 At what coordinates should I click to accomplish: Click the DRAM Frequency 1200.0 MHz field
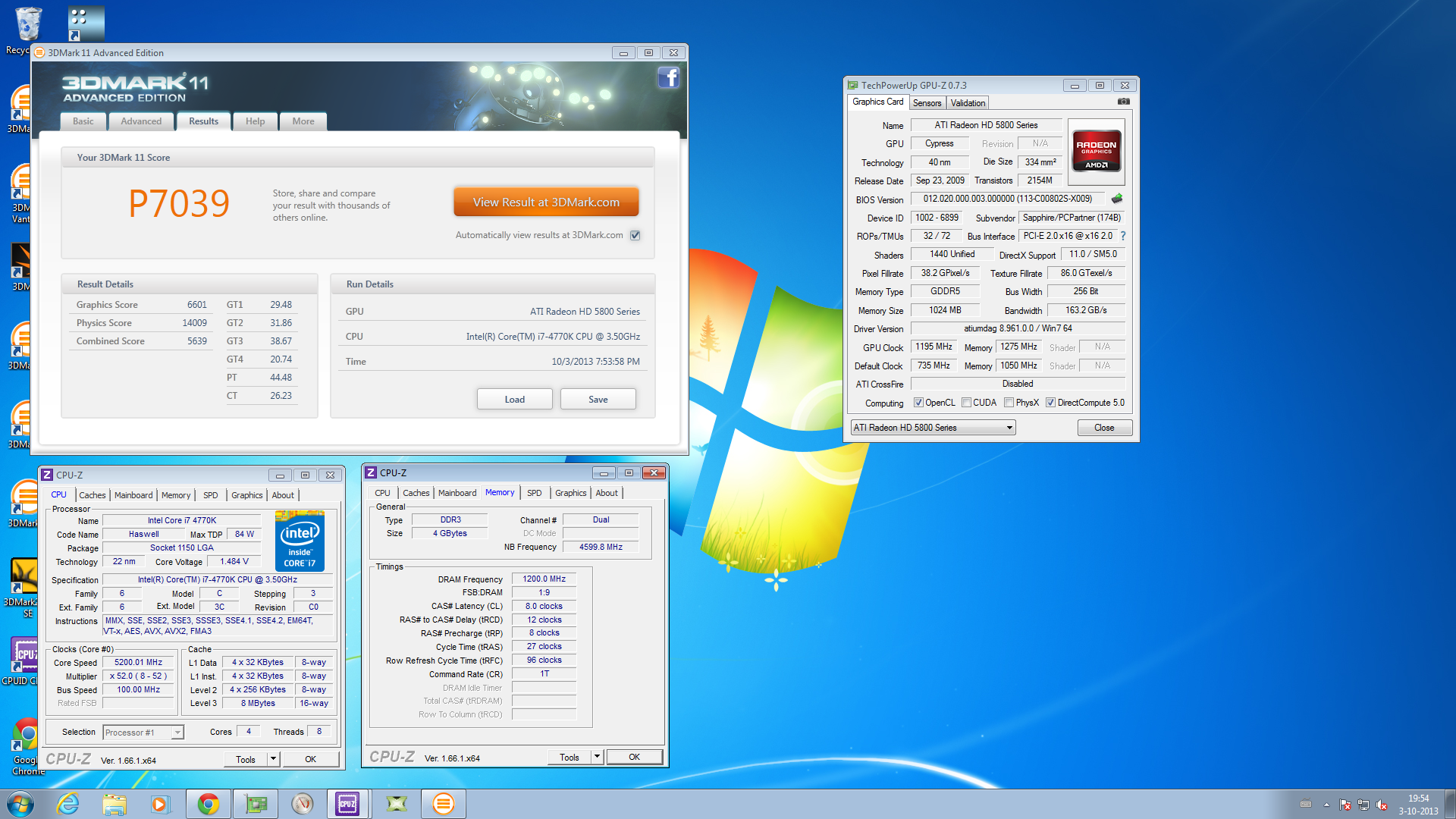(x=544, y=579)
